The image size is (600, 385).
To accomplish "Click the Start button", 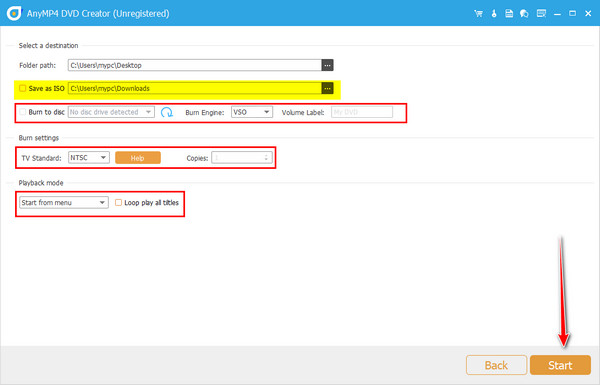I will 560,365.
